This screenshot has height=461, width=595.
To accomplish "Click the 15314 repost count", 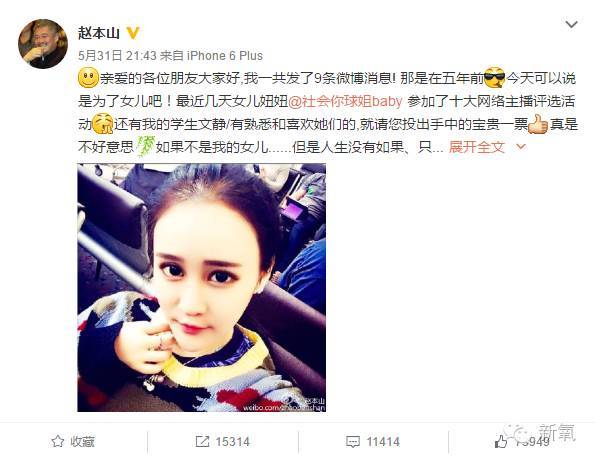I will pyautogui.click(x=233, y=442).
